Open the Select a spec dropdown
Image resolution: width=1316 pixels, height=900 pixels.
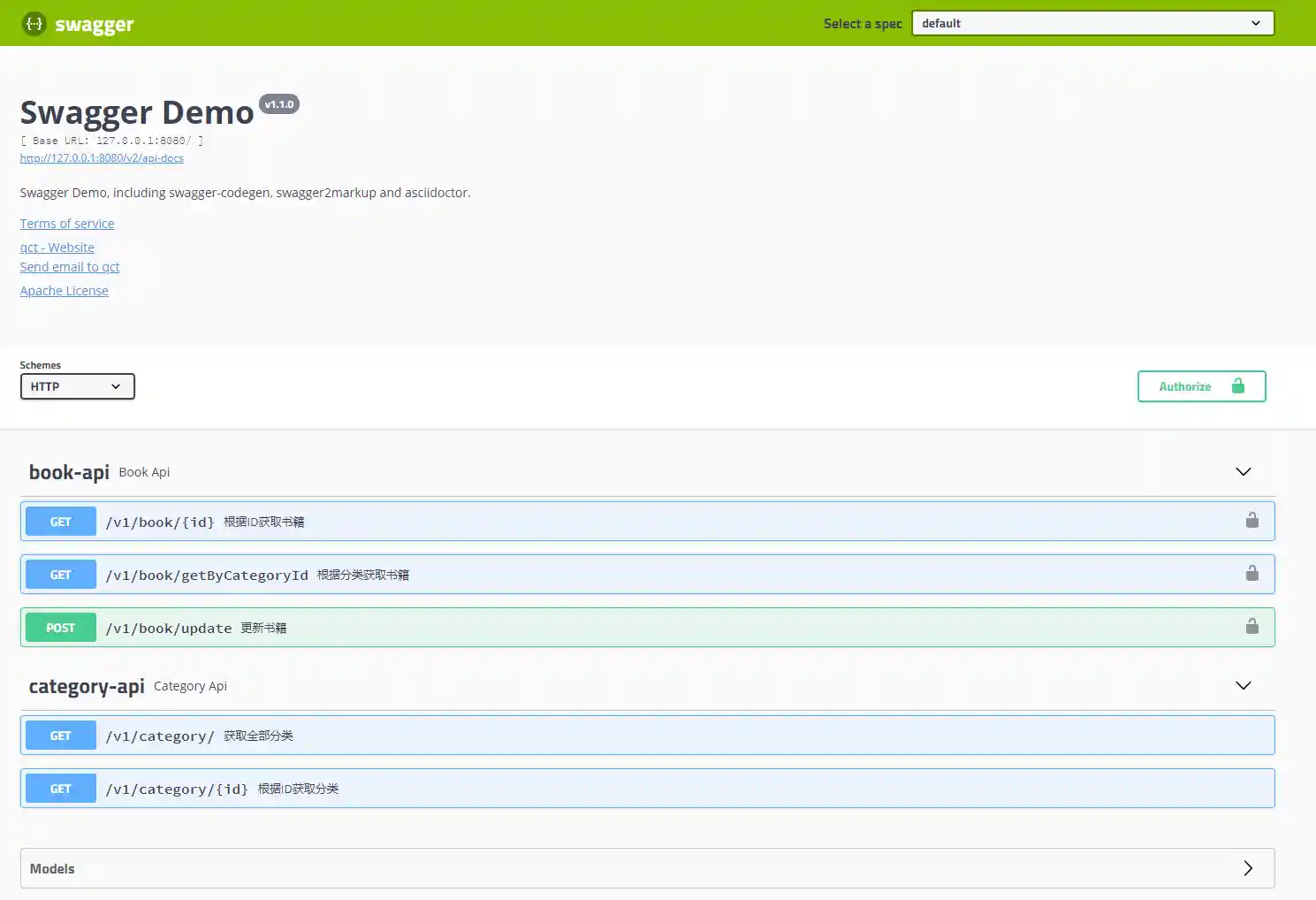click(x=1092, y=23)
